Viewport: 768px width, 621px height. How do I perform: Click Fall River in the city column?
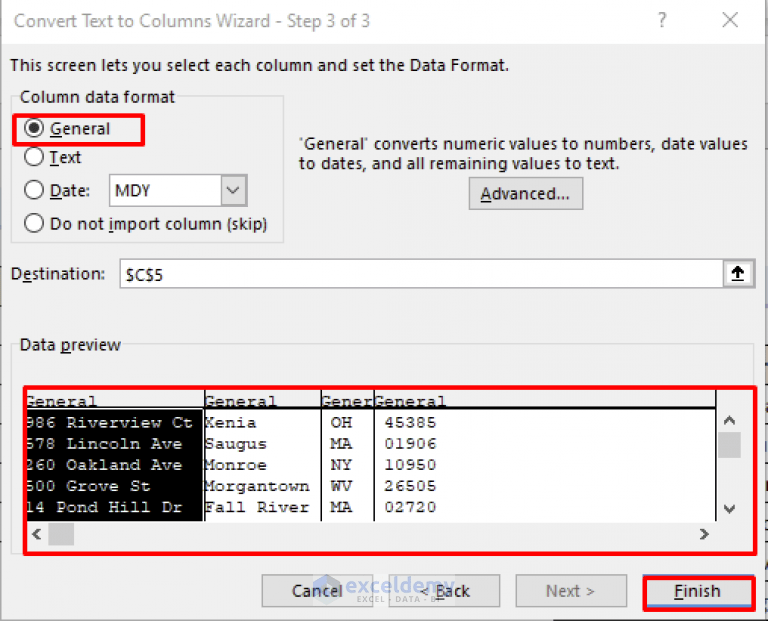pyautogui.click(x=257, y=506)
